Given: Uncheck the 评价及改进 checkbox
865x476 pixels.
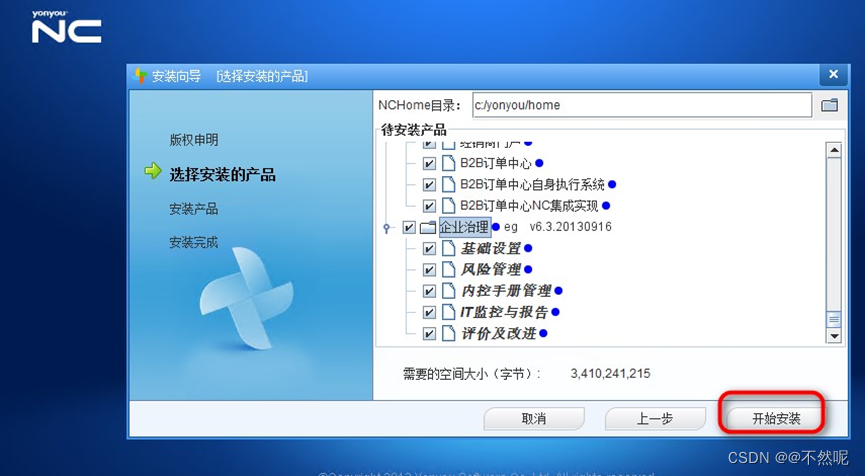Looking at the screenshot, I should pyautogui.click(x=429, y=334).
